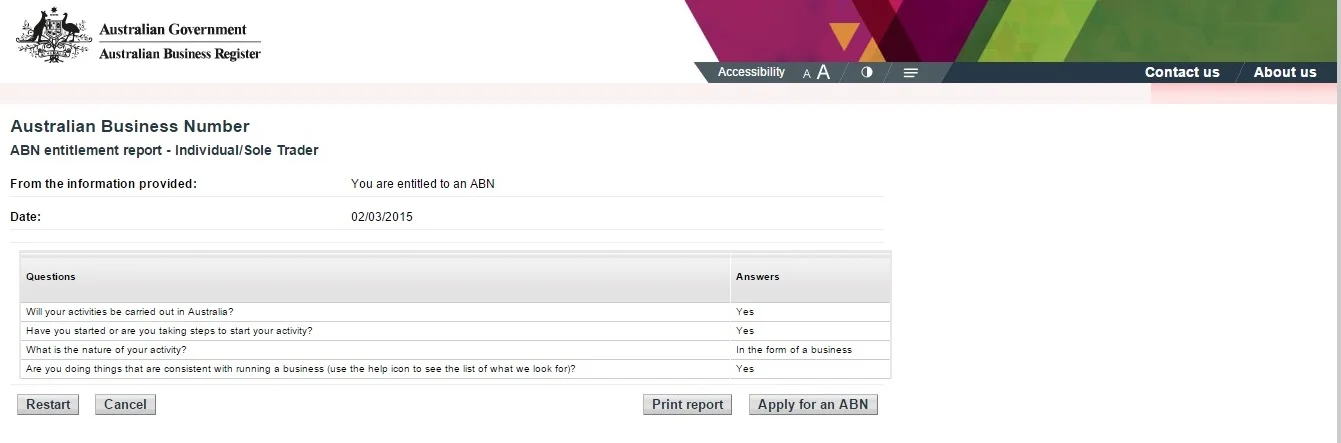
Task: Open the About us page
Action: (x=1285, y=72)
